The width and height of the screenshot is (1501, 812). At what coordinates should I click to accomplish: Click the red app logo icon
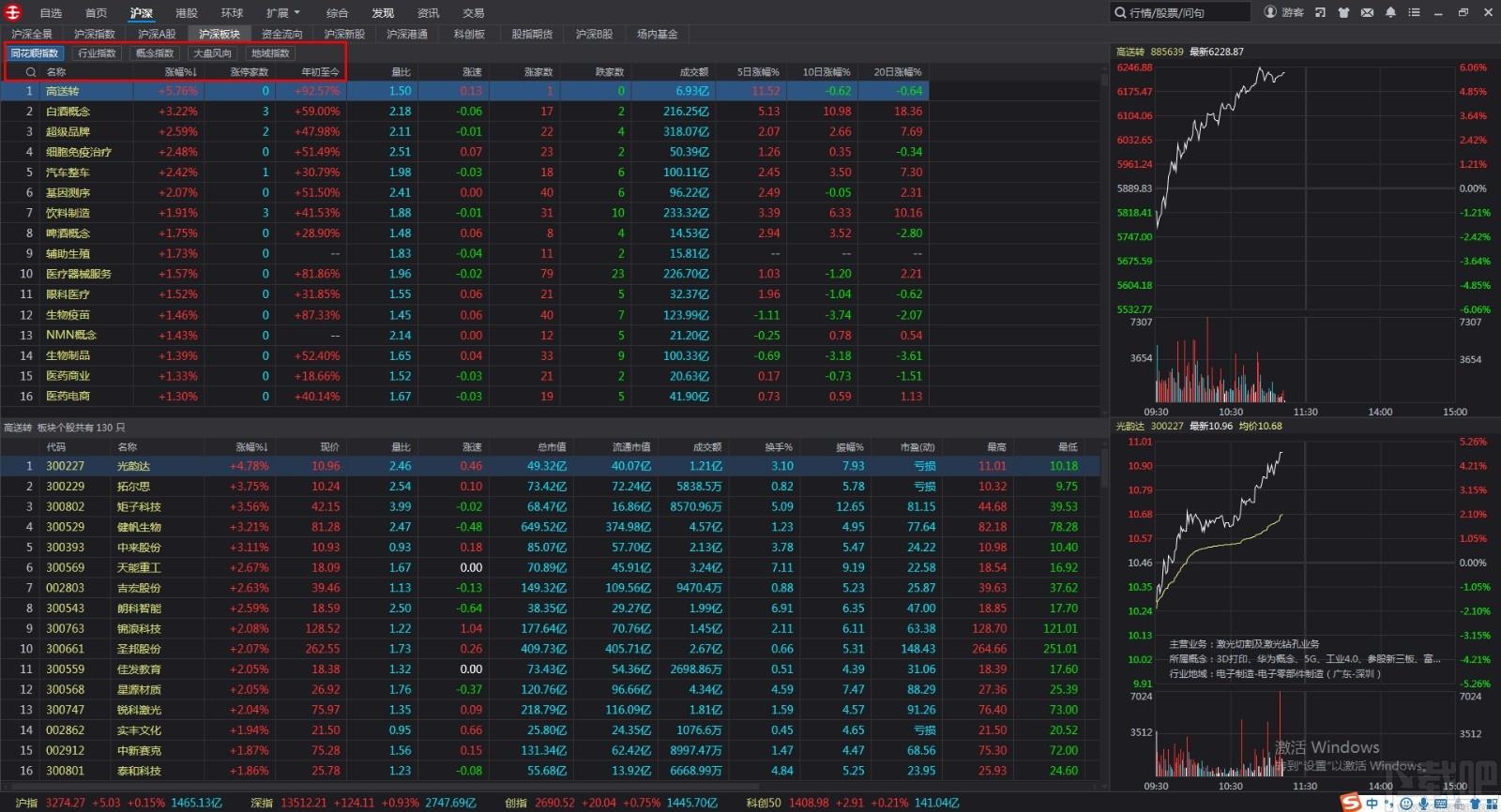point(13,12)
